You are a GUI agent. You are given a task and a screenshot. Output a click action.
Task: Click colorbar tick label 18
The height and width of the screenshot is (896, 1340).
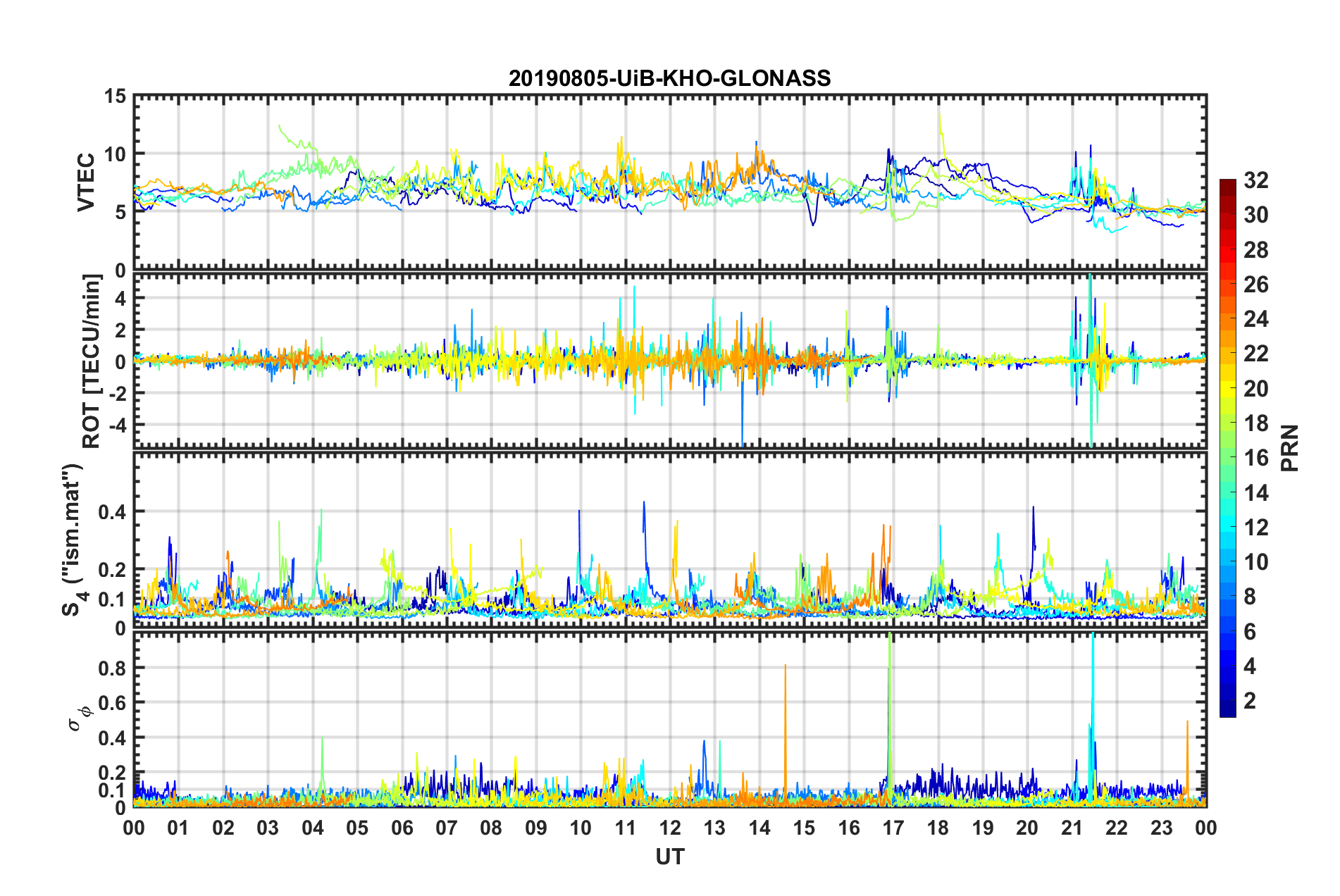click(x=1255, y=423)
